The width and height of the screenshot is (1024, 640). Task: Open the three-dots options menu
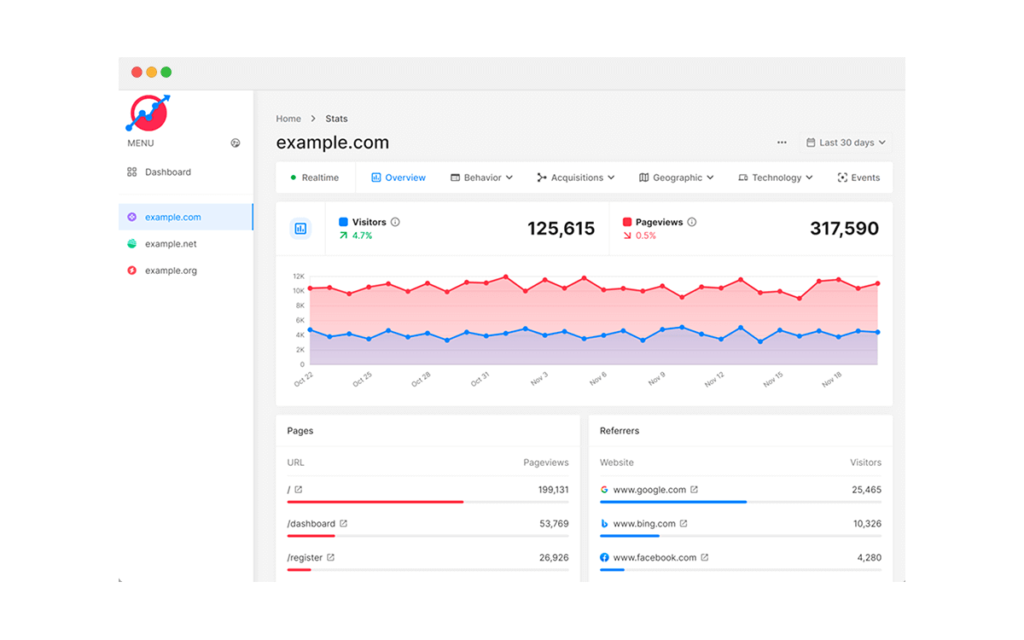tap(782, 142)
